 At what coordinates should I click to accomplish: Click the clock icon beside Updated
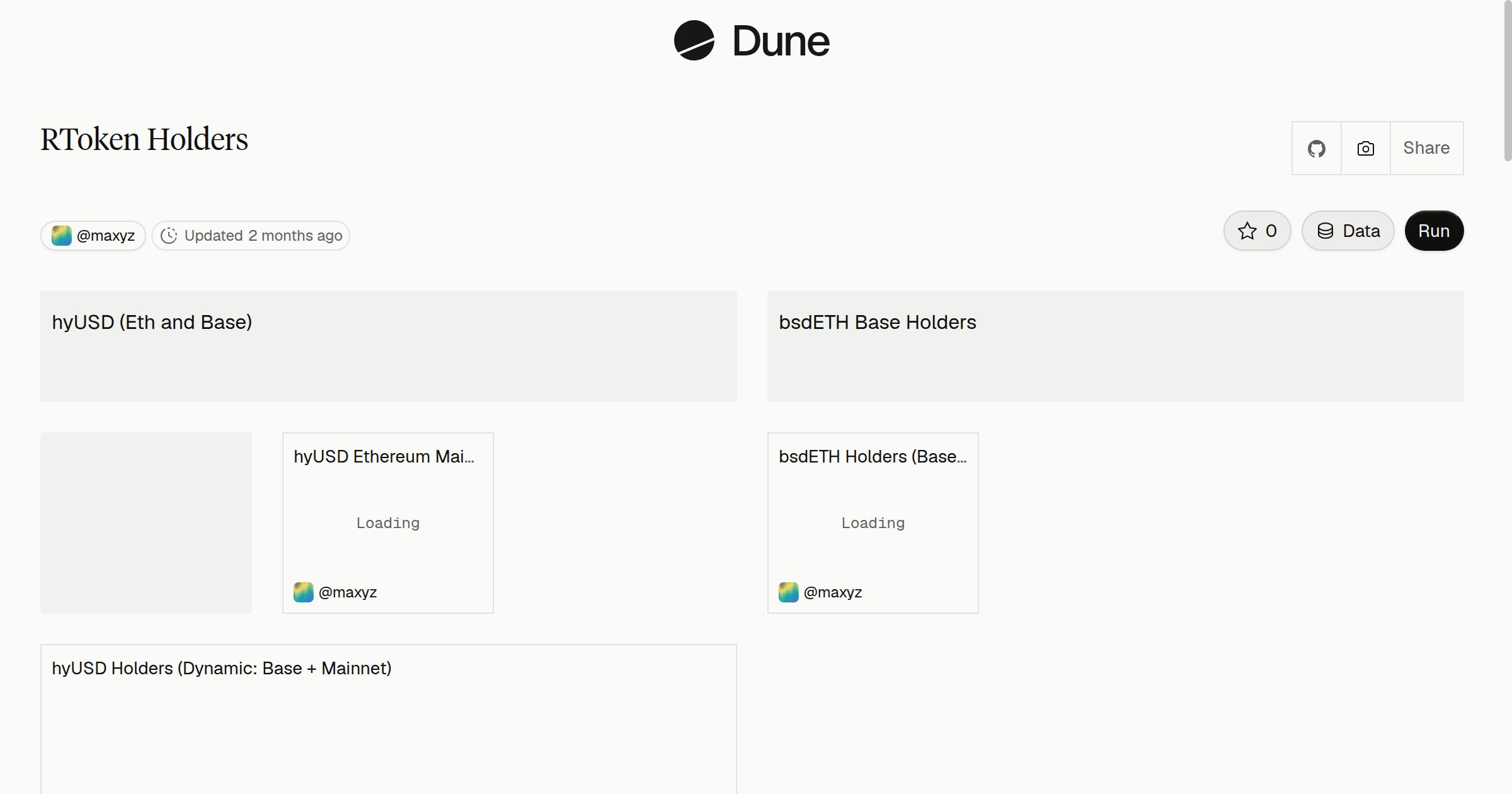[169, 236]
